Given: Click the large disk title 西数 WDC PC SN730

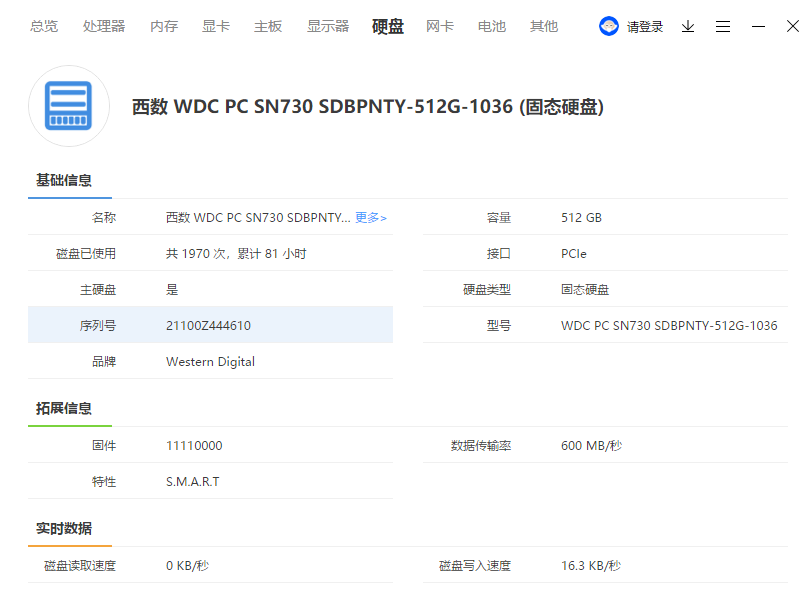Looking at the screenshot, I should click(x=368, y=107).
